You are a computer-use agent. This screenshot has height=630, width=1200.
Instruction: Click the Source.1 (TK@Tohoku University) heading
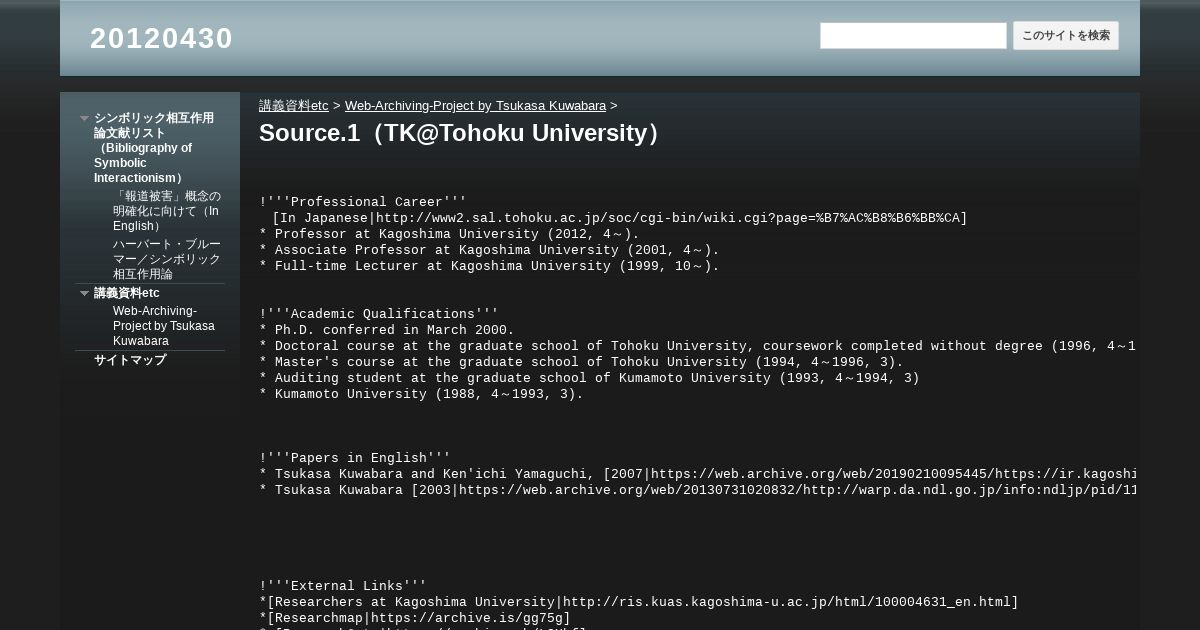(x=461, y=133)
